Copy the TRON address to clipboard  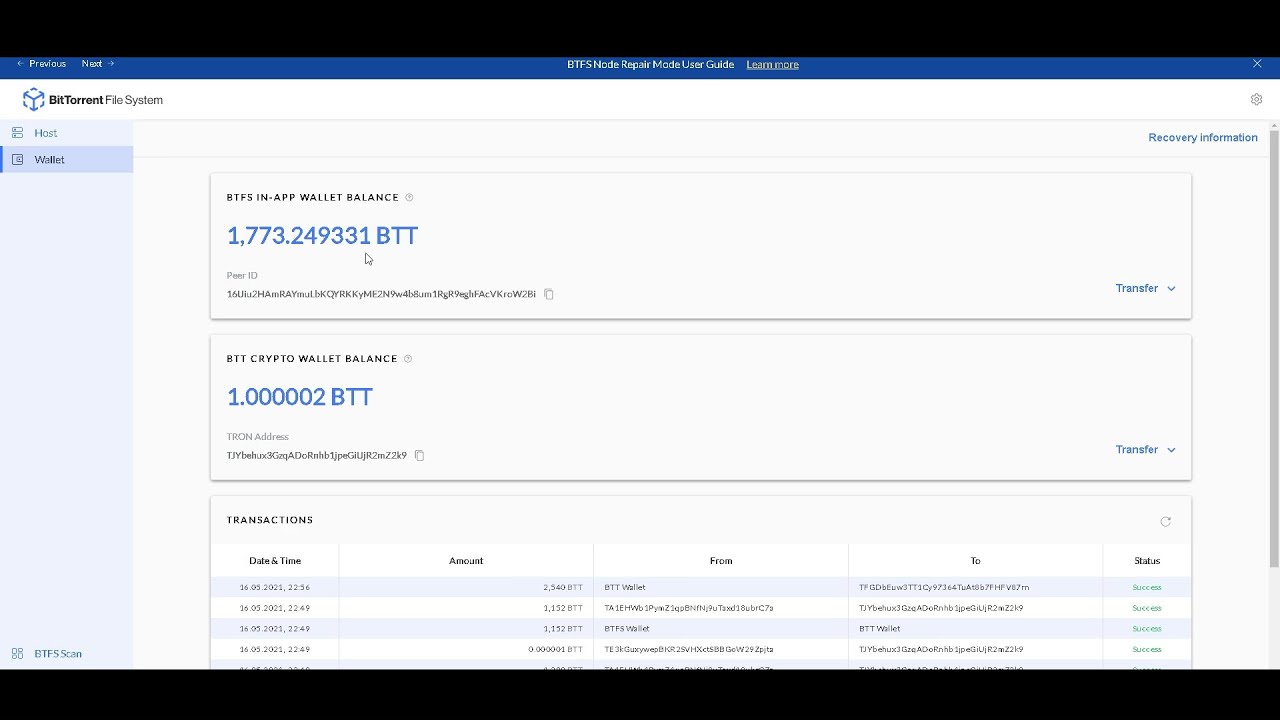click(x=420, y=455)
